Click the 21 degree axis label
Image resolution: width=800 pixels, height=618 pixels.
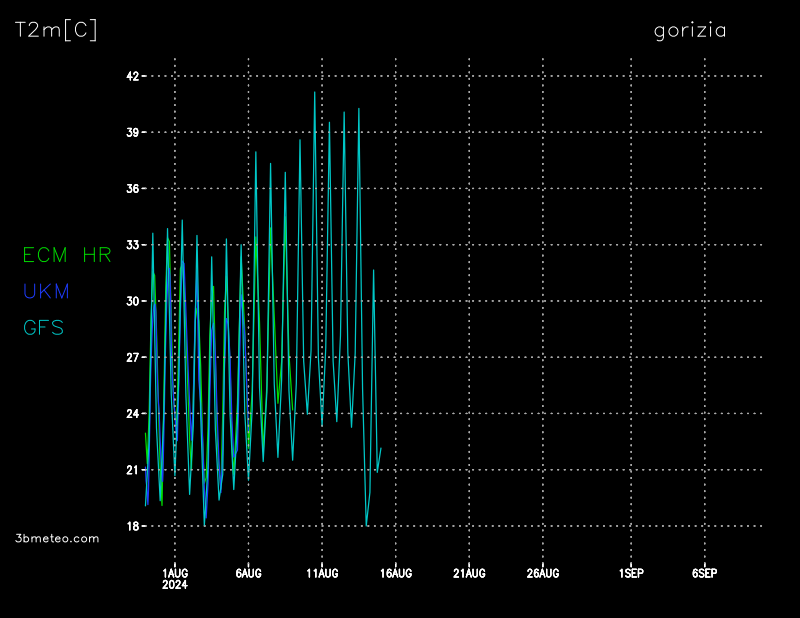[x=131, y=470]
